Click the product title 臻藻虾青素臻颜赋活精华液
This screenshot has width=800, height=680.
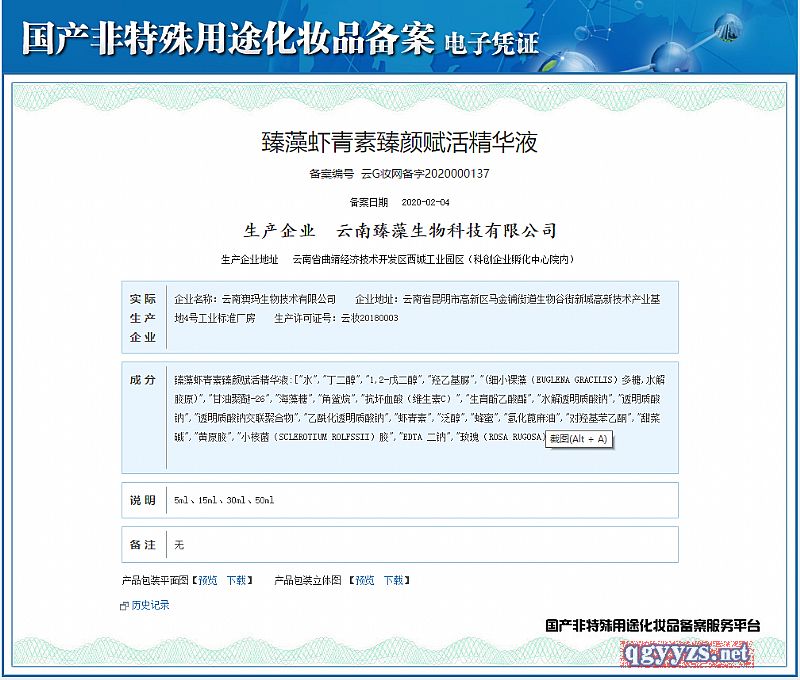click(399, 142)
